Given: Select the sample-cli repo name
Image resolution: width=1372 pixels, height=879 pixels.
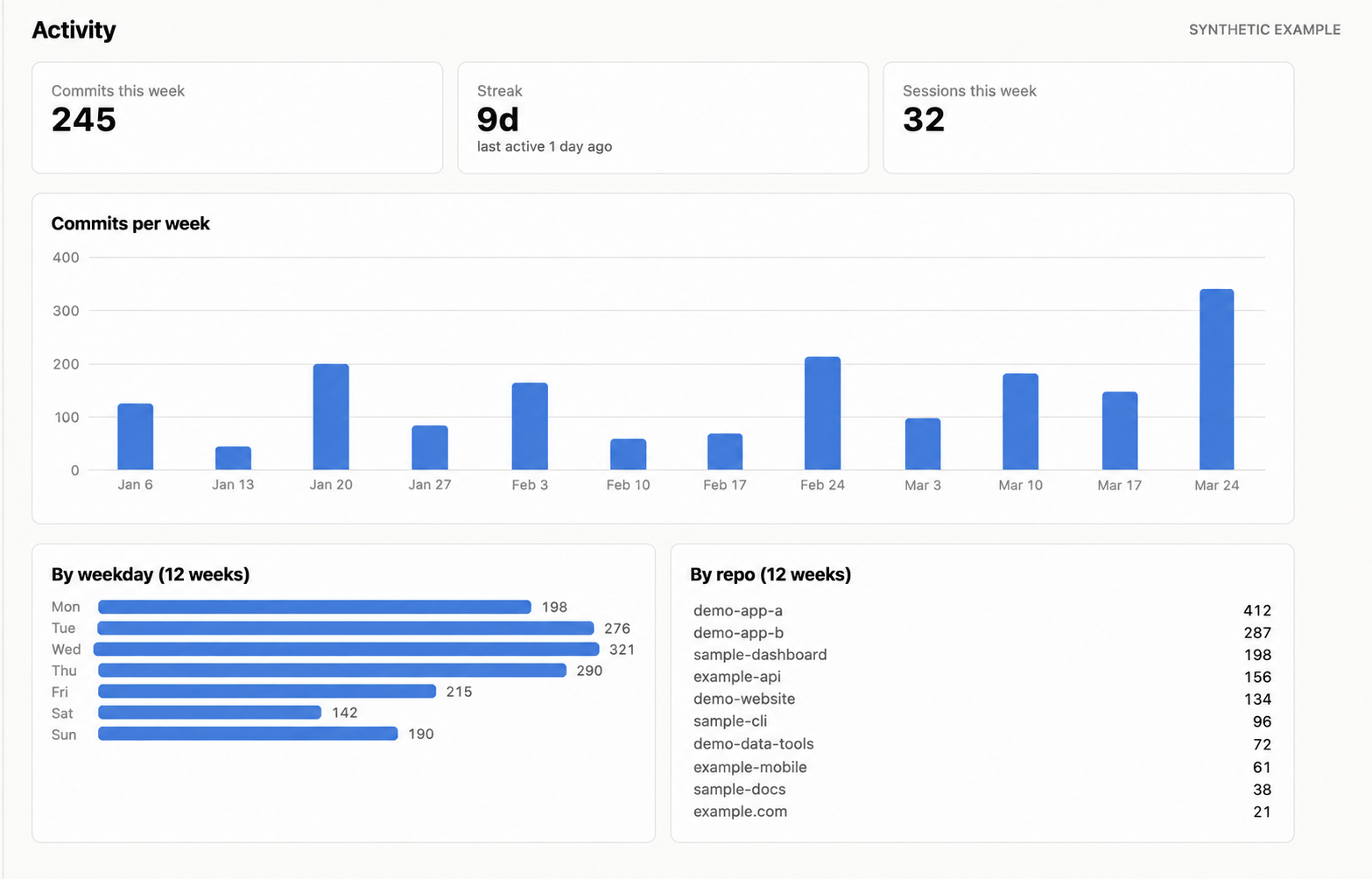Looking at the screenshot, I should [730, 721].
